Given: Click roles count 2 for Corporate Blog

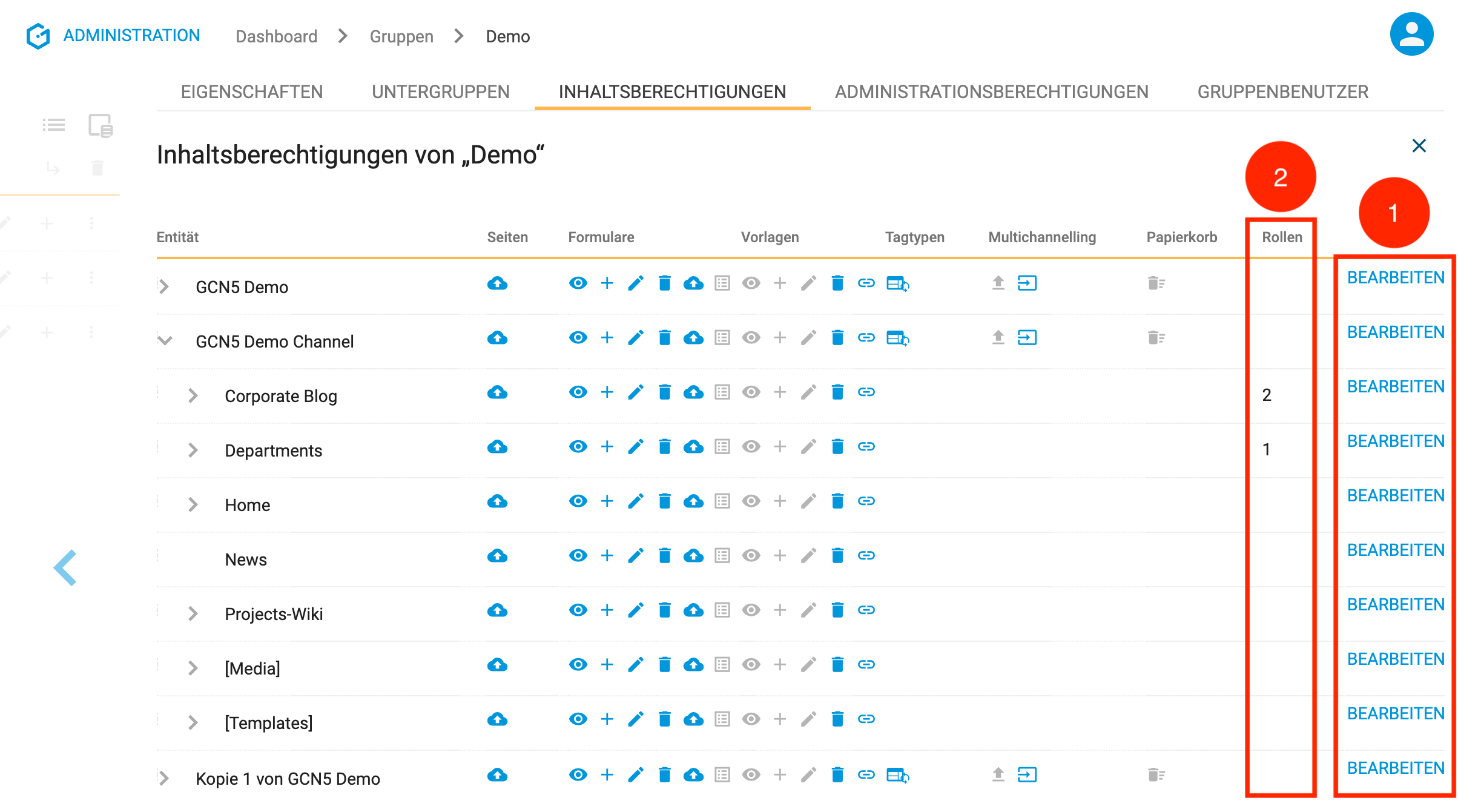Looking at the screenshot, I should (1267, 395).
